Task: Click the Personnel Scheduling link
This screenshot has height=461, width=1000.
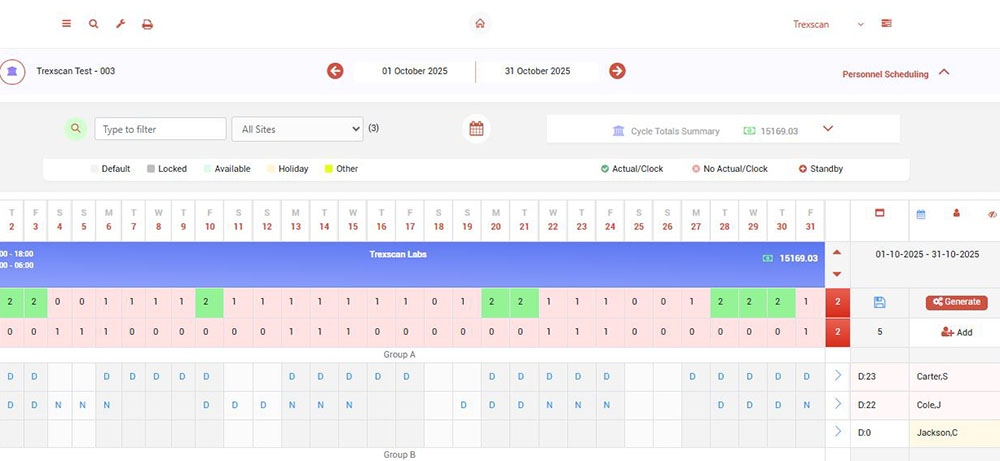Action: (x=885, y=74)
